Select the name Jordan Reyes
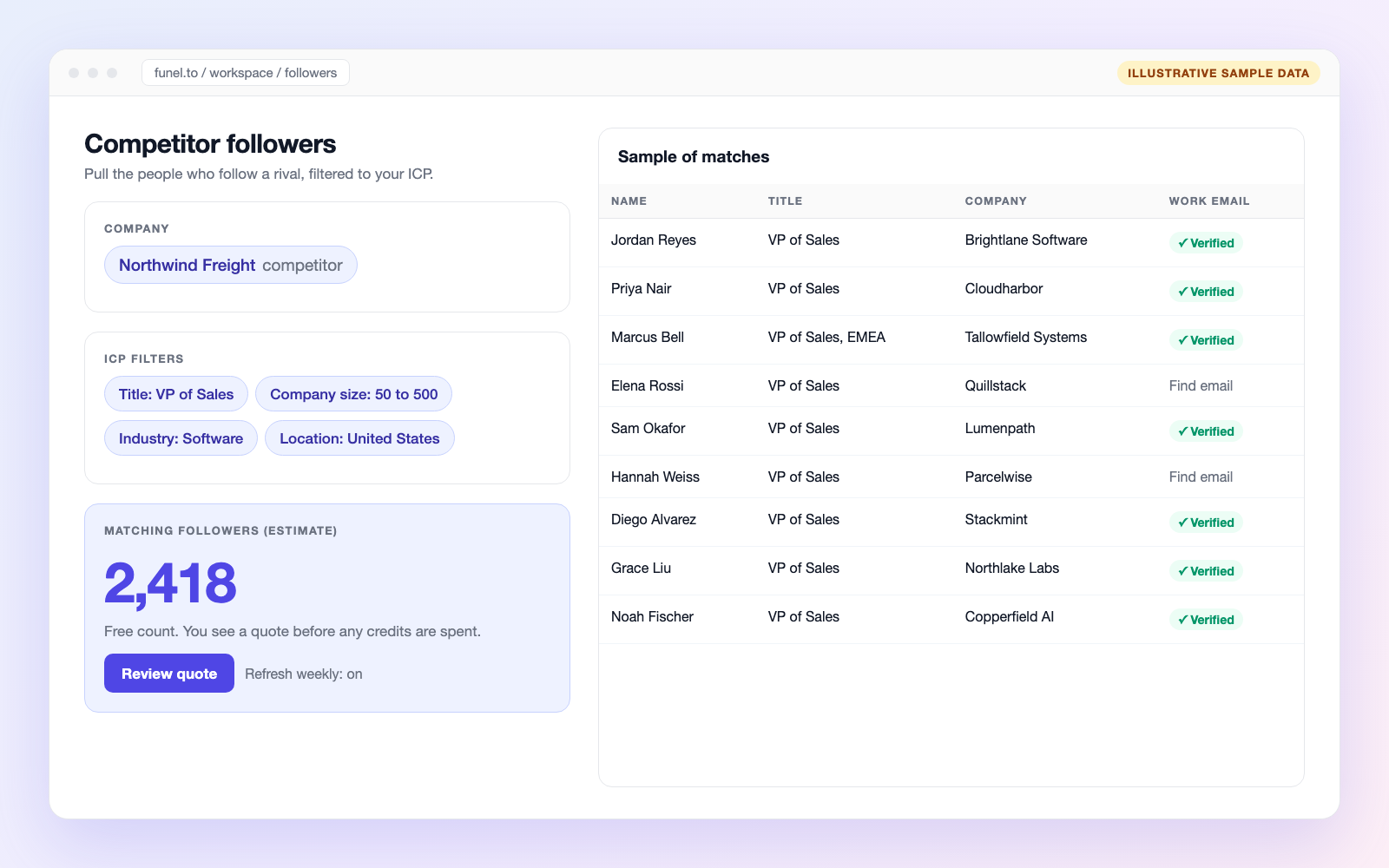 (654, 240)
